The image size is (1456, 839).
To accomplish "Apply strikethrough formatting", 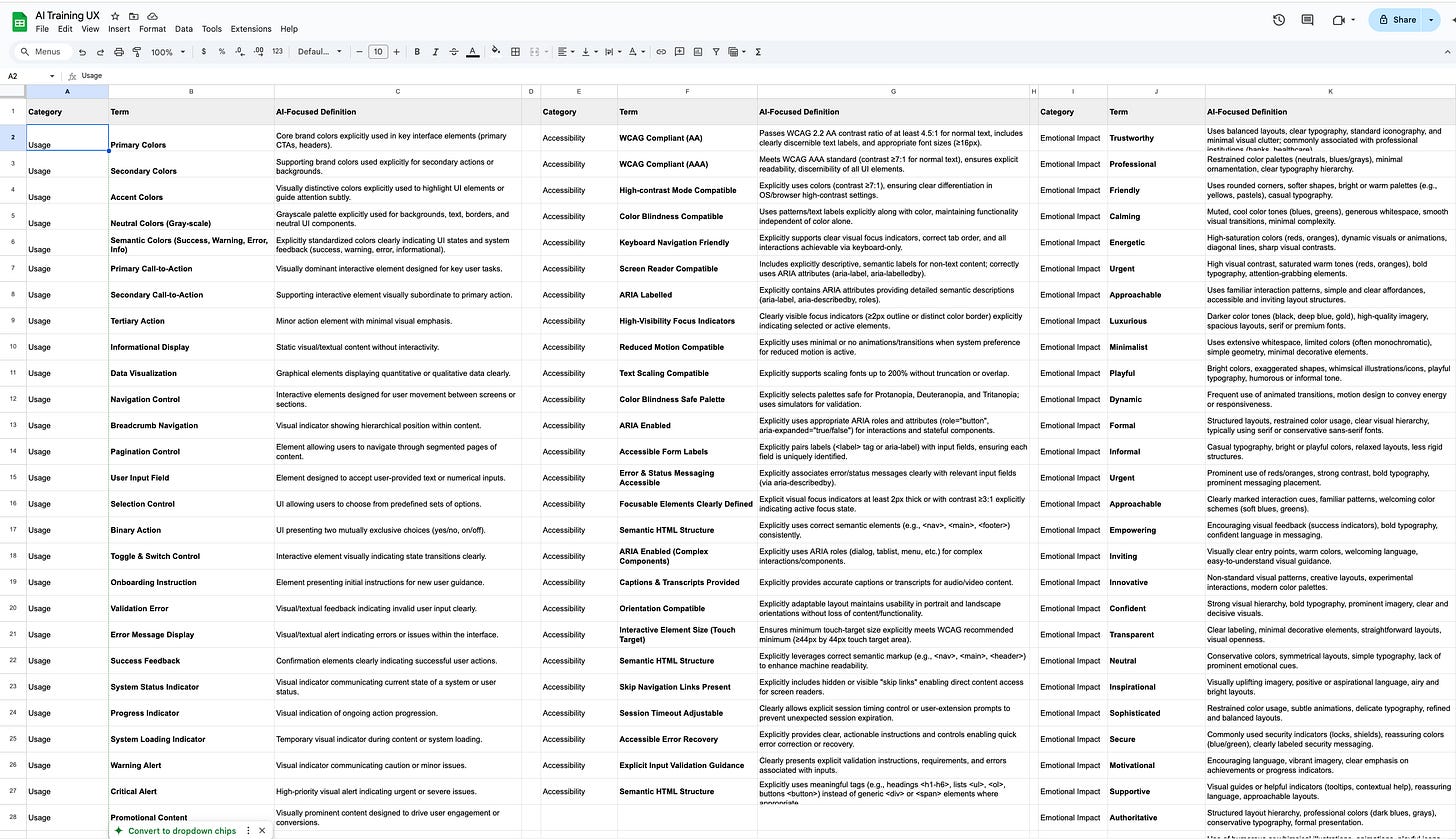I will pyautogui.click(x=453, y=52).
